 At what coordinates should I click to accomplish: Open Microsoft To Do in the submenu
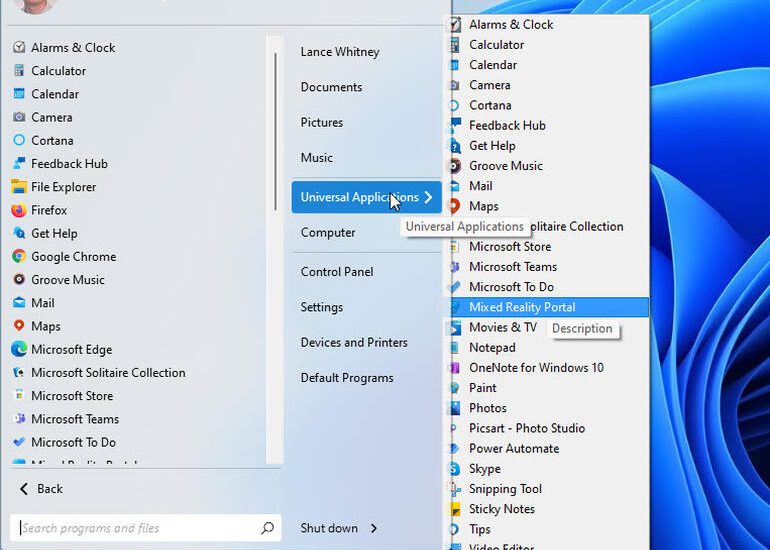pos(511,287)
